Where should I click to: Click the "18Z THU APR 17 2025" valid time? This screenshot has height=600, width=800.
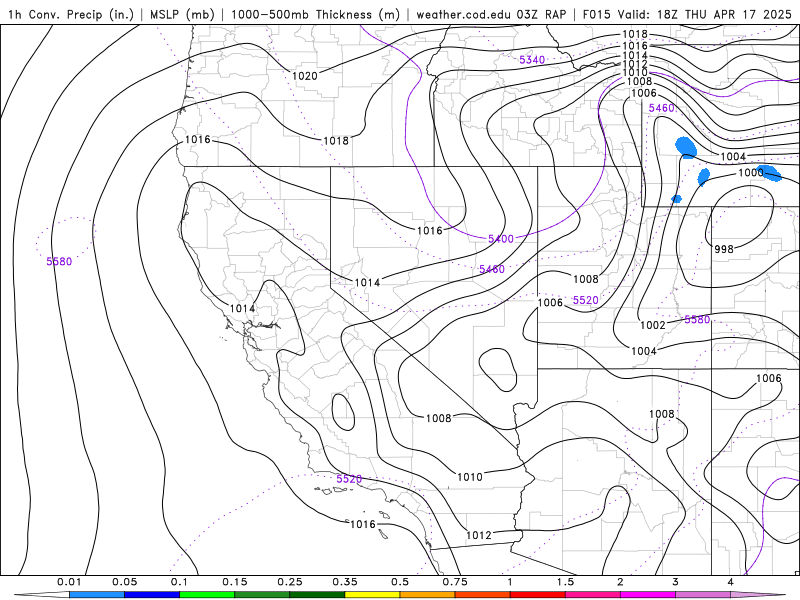[x=724, y=14]
